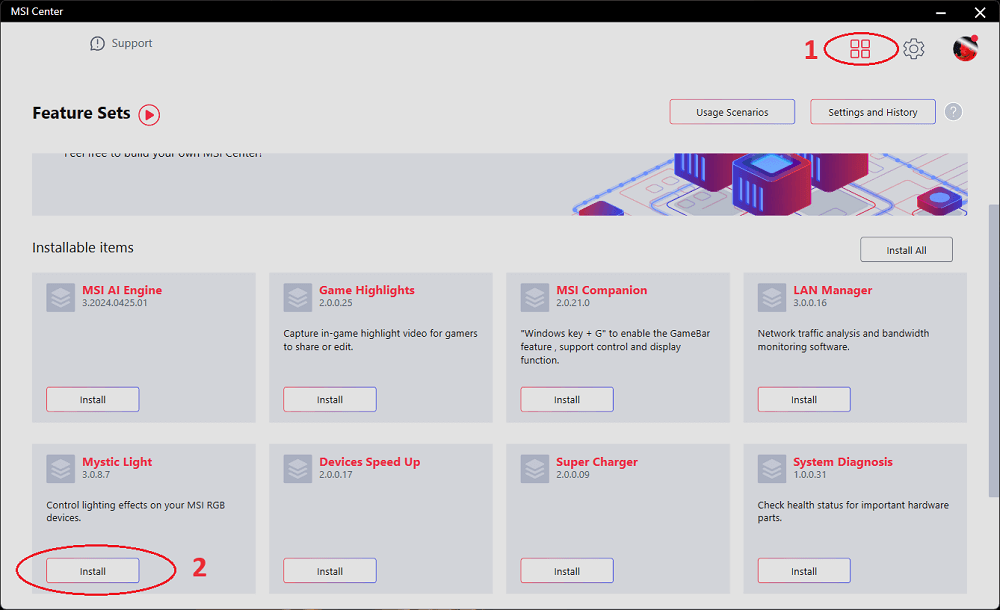Click the Super Charger layers icon
The height and width of the screenshot is (610, 1000).
534,469
